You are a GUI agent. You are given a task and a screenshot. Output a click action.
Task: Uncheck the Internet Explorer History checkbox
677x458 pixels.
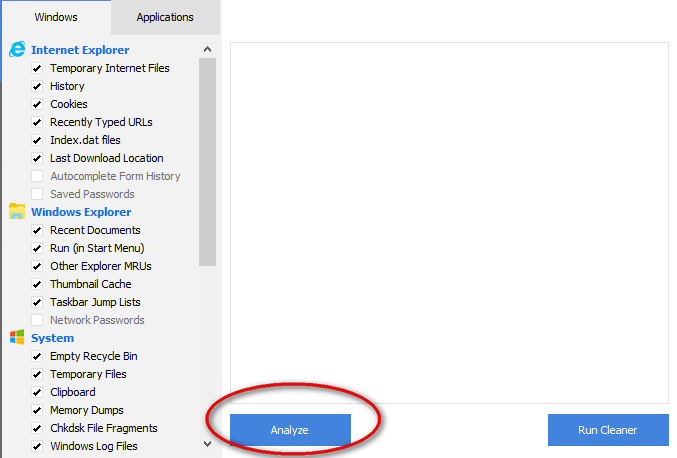click(37, 86)
